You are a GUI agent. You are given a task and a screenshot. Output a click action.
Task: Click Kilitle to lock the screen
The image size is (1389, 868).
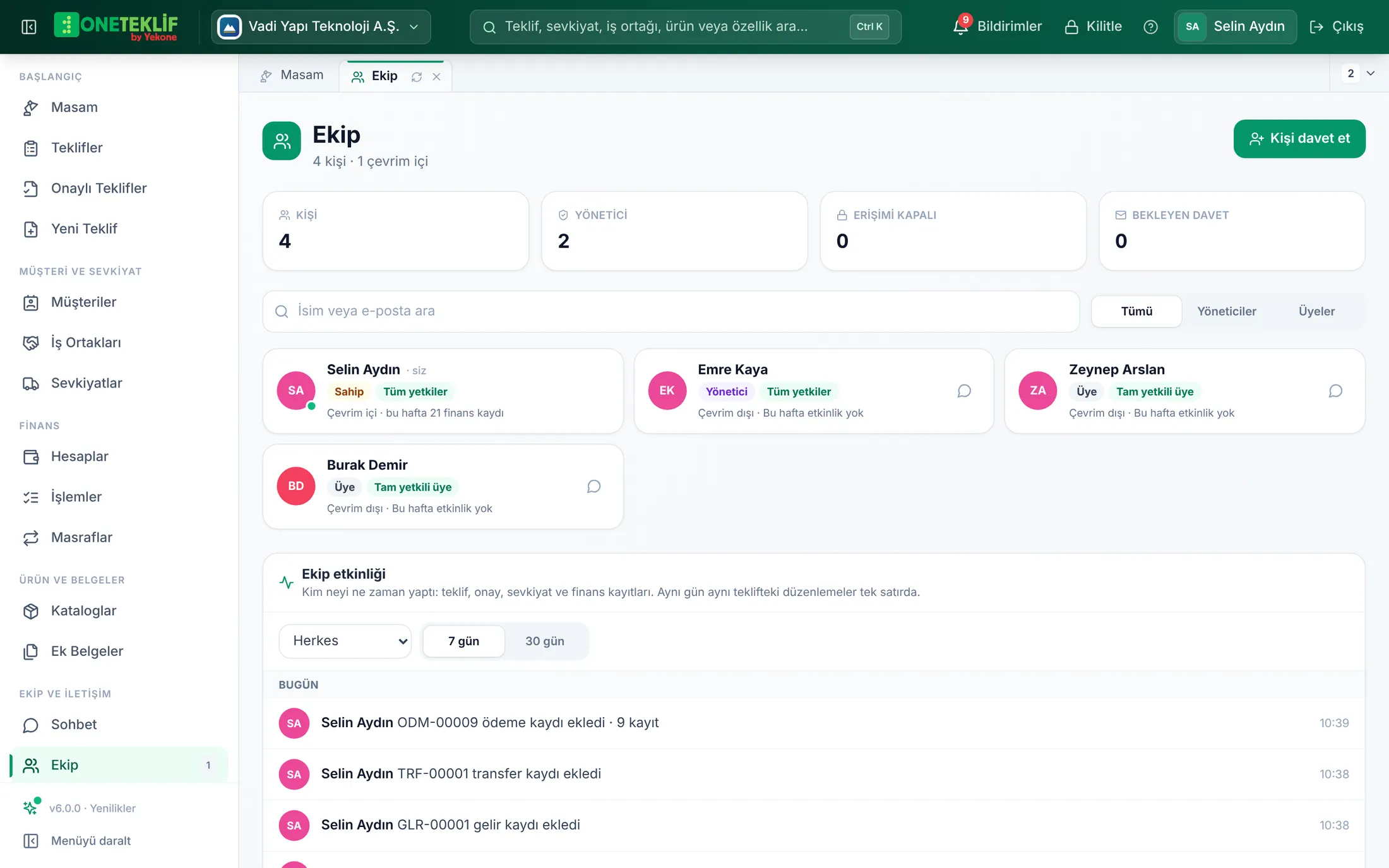(x=1093, y=27)
